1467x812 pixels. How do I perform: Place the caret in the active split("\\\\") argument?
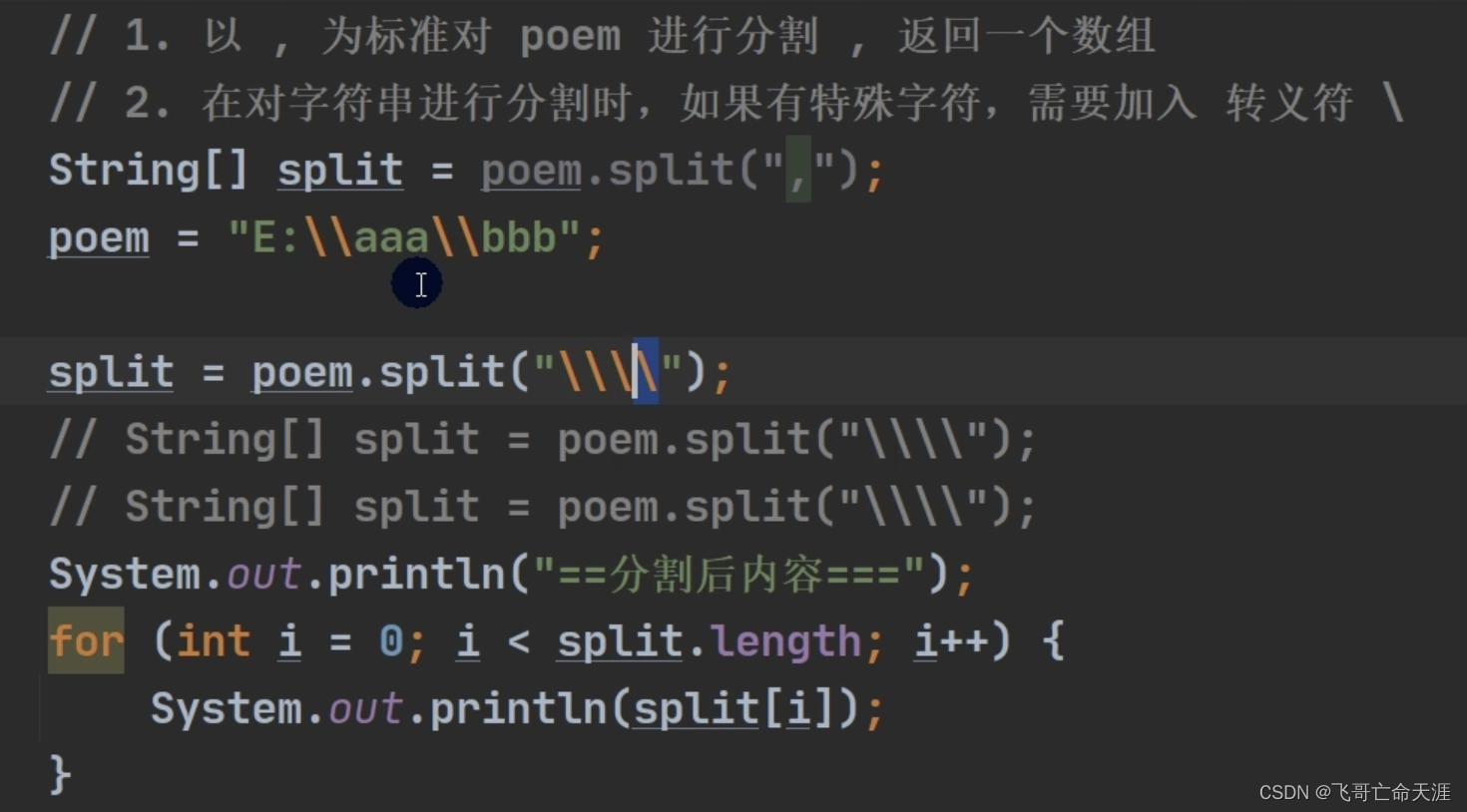608,372
